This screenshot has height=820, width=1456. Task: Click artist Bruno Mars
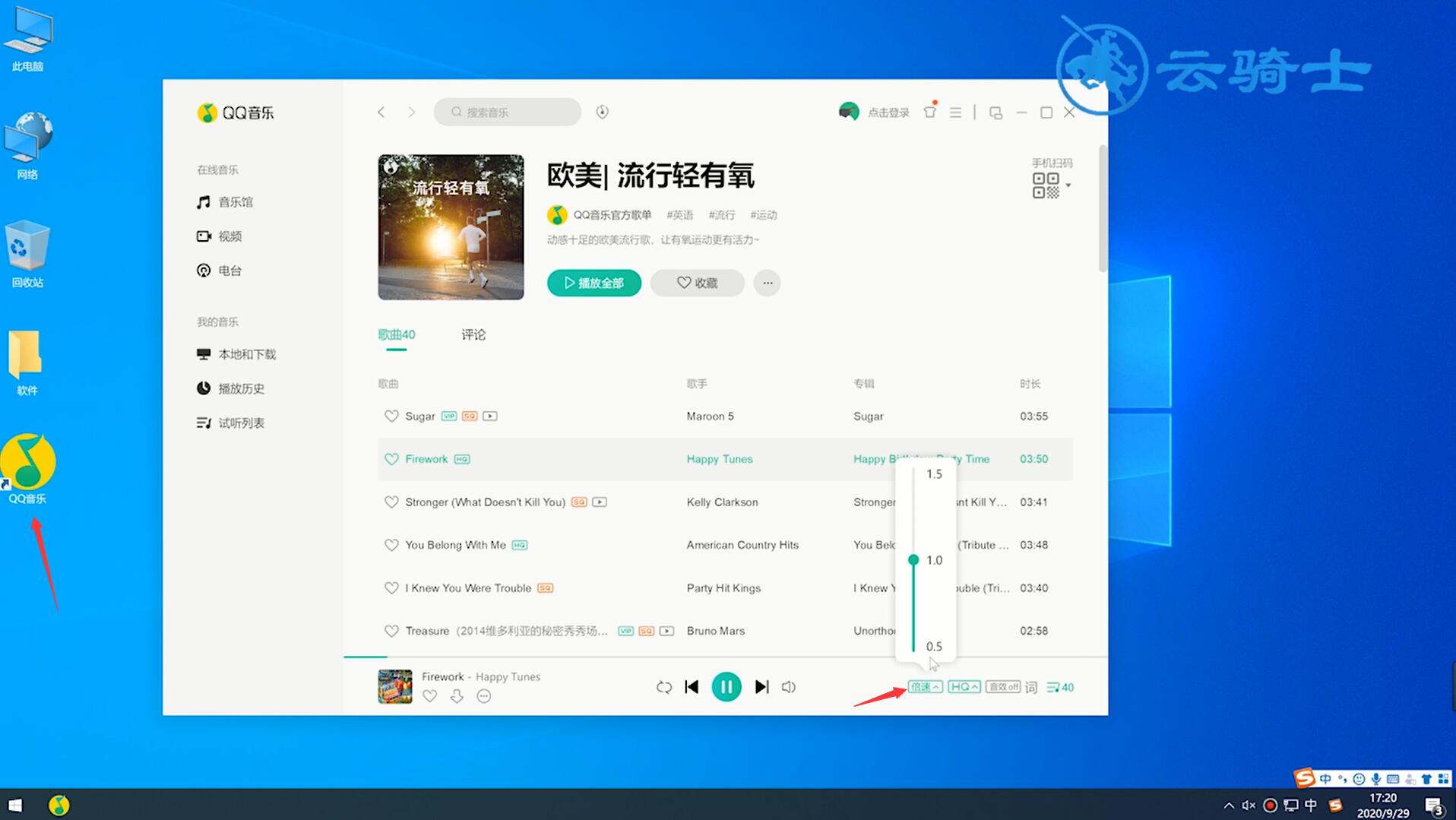pos(716,631)
